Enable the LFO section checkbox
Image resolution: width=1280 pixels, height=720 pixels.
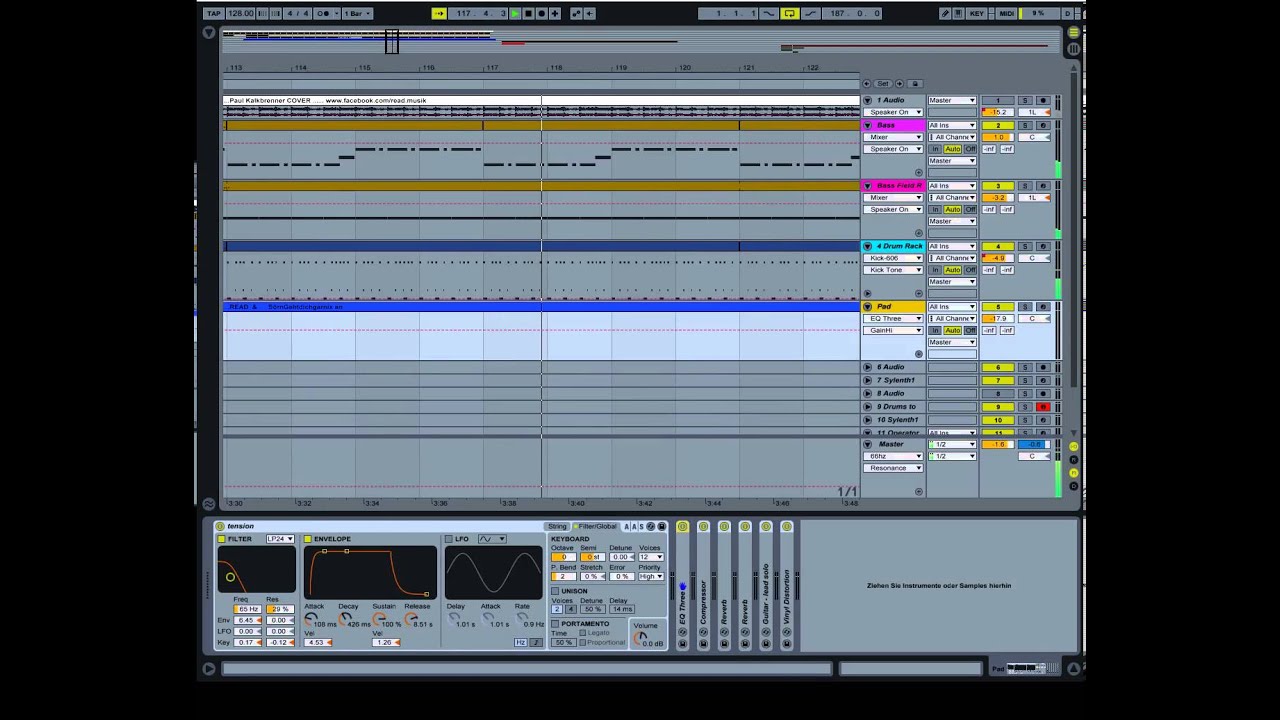coord(448,539)
